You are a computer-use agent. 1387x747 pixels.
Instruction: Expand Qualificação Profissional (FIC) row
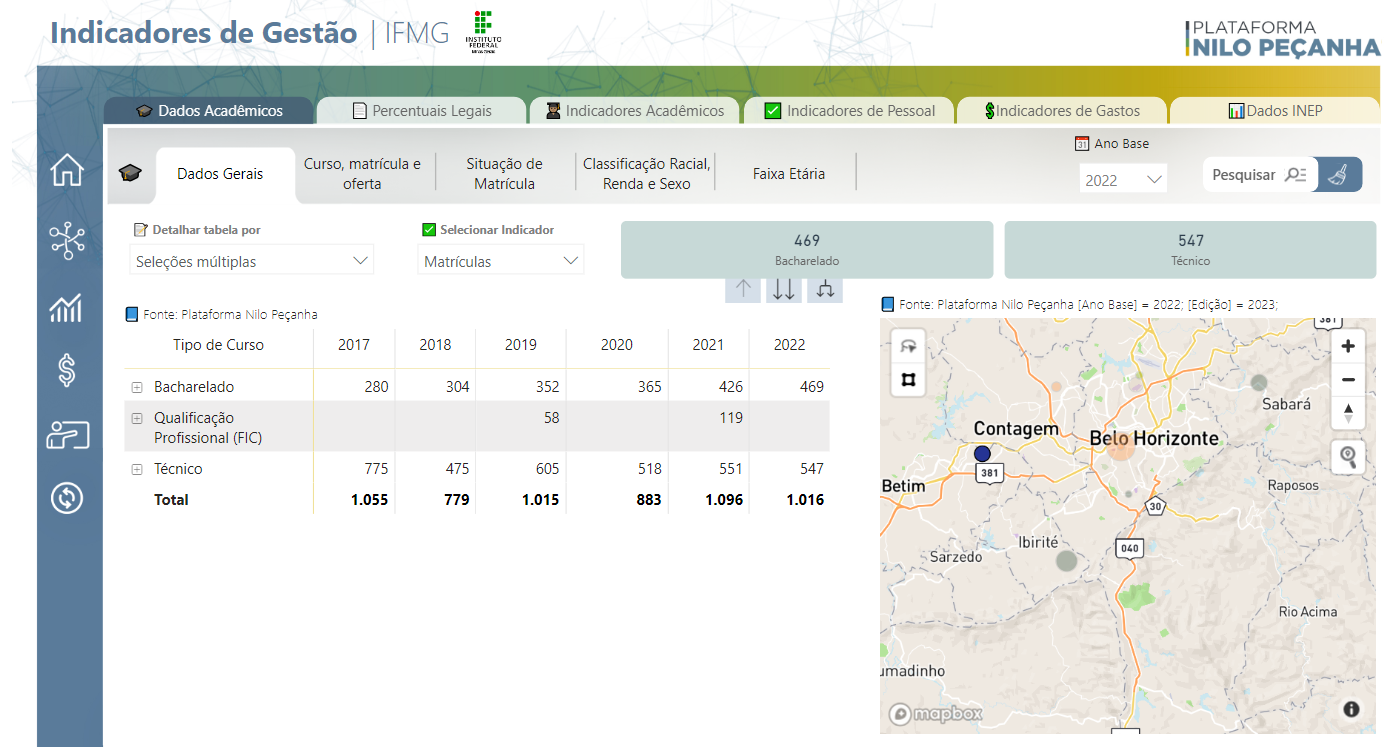pyautogui.click(x=137, y=418)
